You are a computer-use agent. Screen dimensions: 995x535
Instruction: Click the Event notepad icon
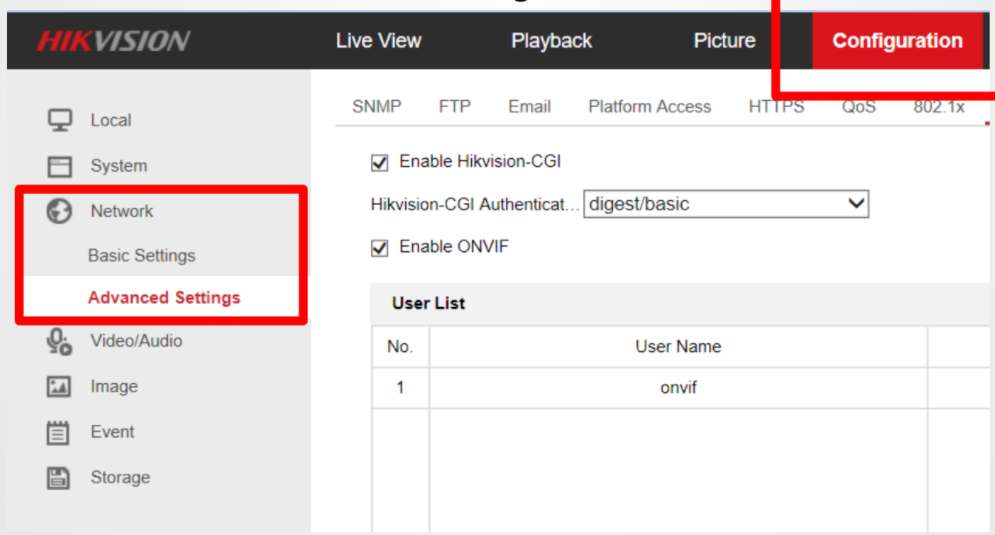click(58, 432)
